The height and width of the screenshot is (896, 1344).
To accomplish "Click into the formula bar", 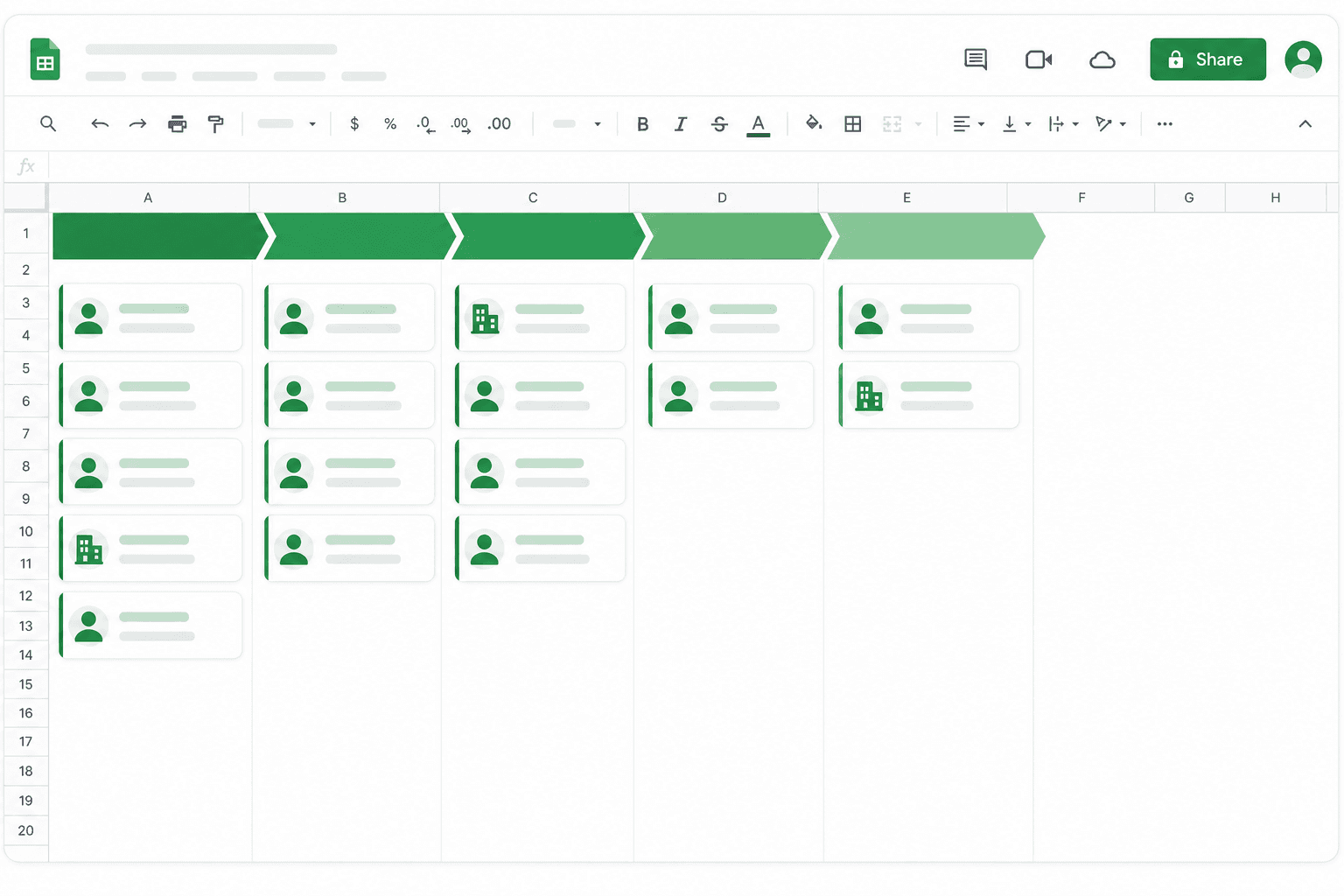I will point(693,166).
